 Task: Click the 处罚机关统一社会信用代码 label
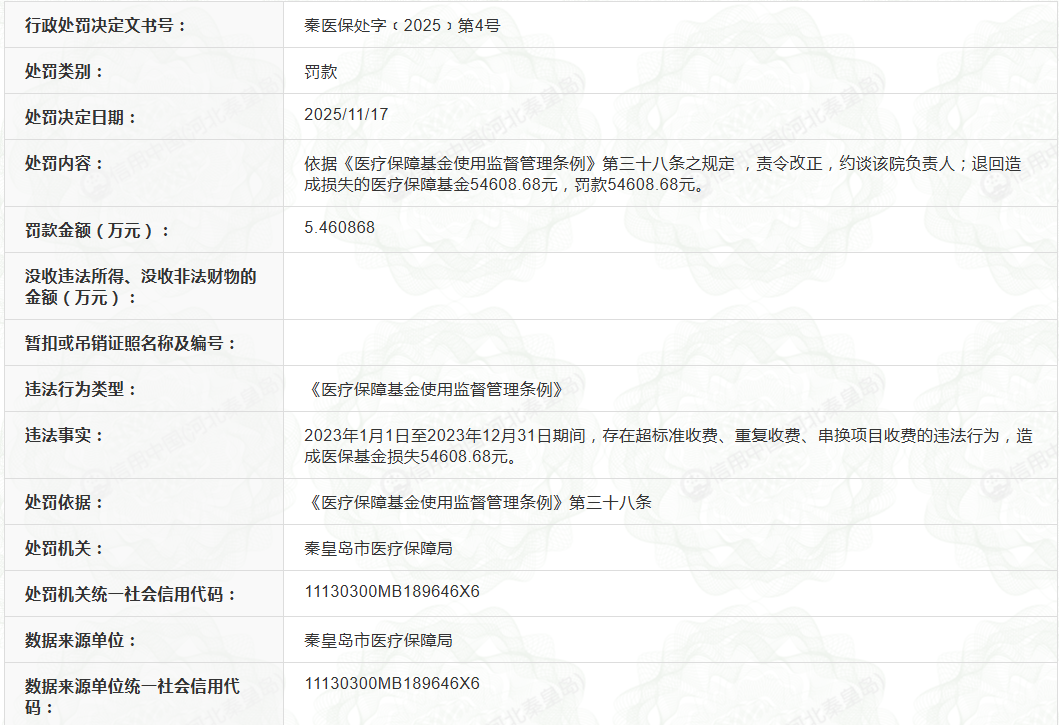(x=130, y=595)
